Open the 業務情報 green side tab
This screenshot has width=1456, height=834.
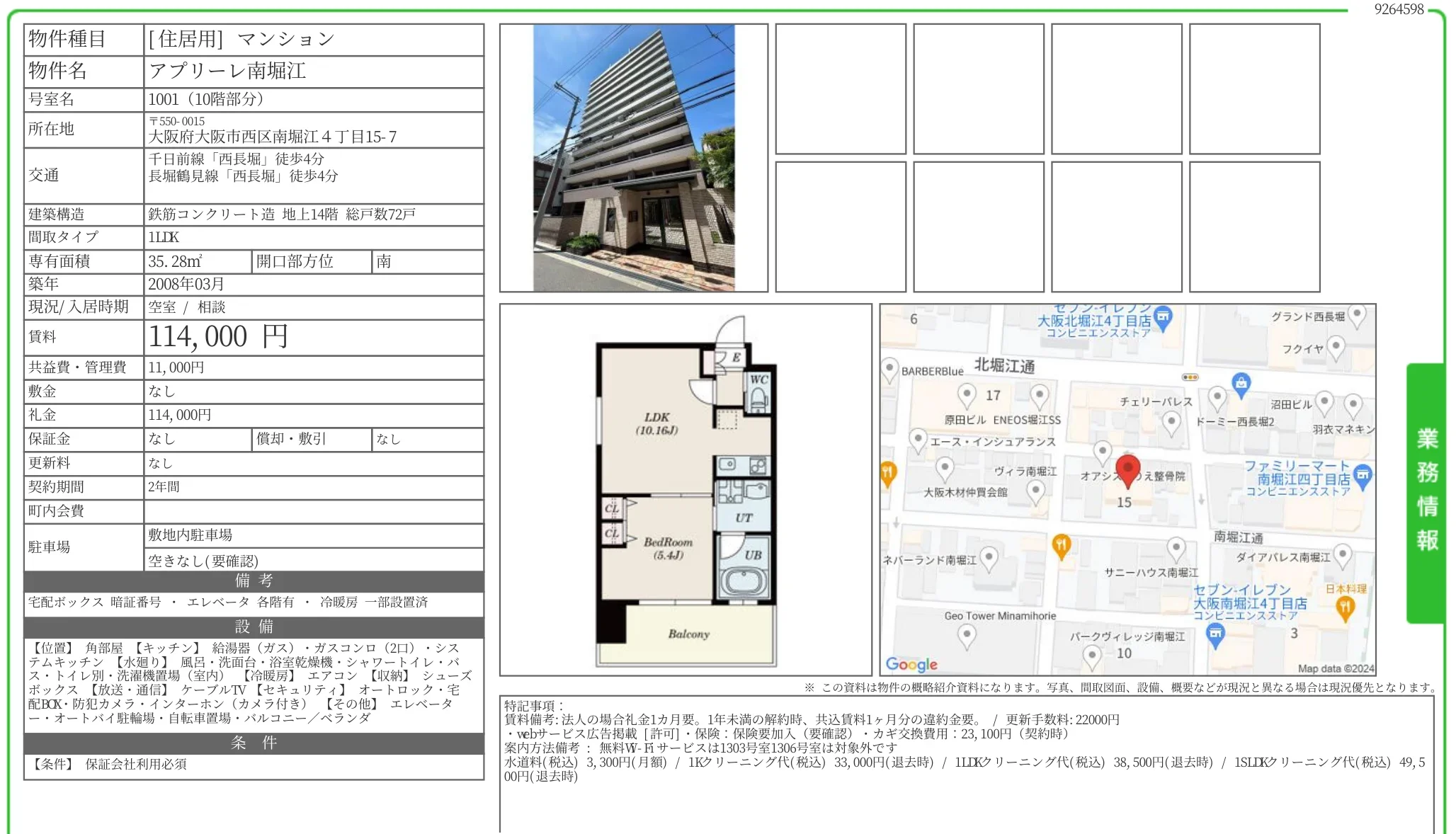(1426, 491)
